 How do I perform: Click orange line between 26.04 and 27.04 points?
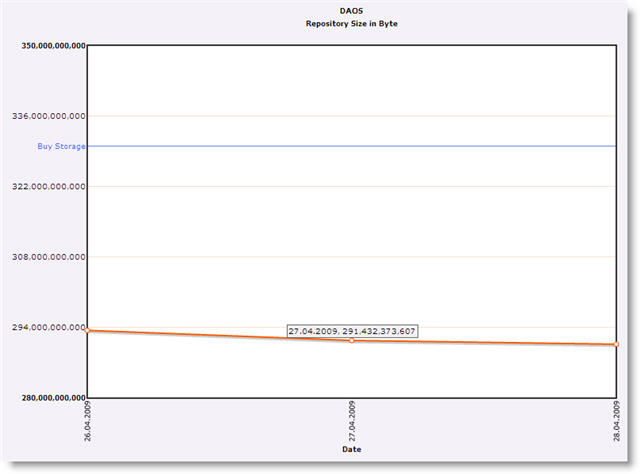pos(220,336)
